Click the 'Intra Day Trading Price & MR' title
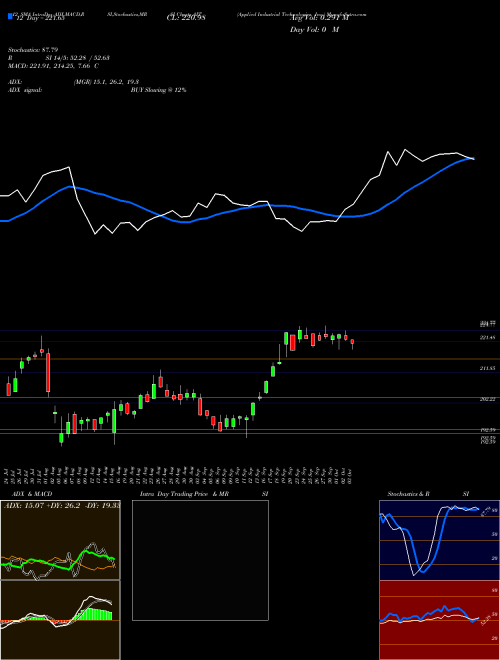Screen dimensions: 500x660 [184, 494]
